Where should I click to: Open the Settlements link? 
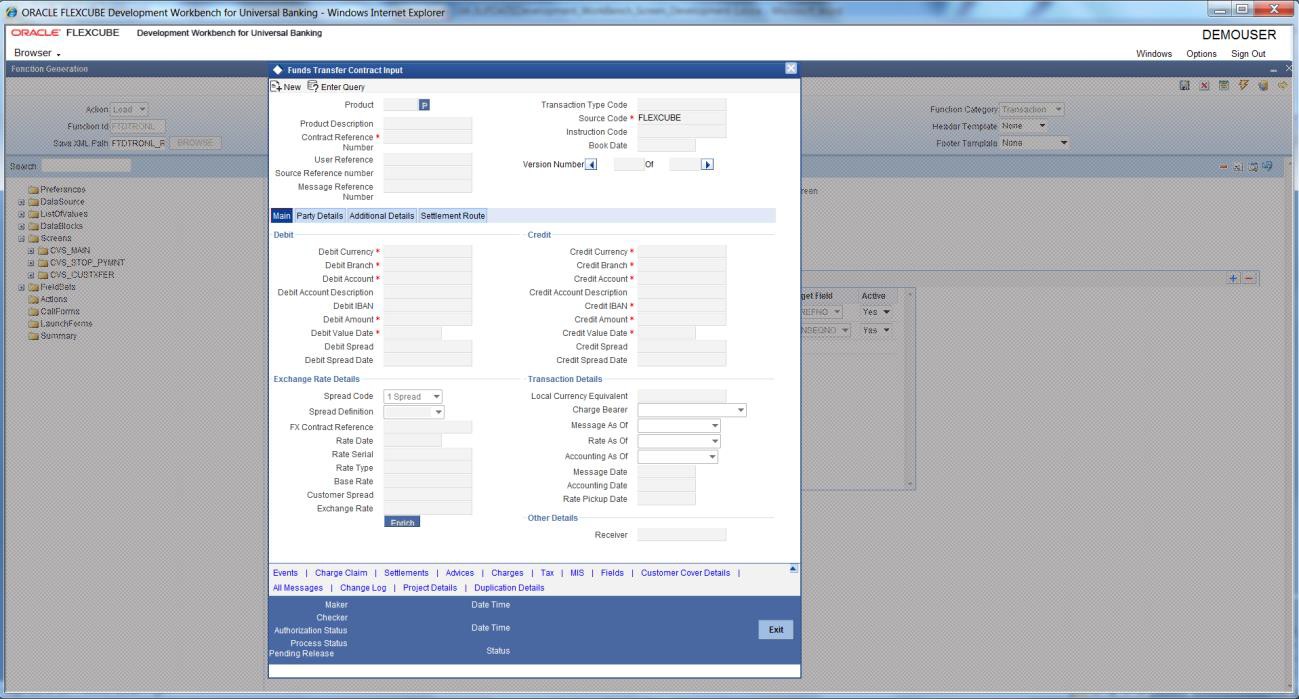coord(406,573)
